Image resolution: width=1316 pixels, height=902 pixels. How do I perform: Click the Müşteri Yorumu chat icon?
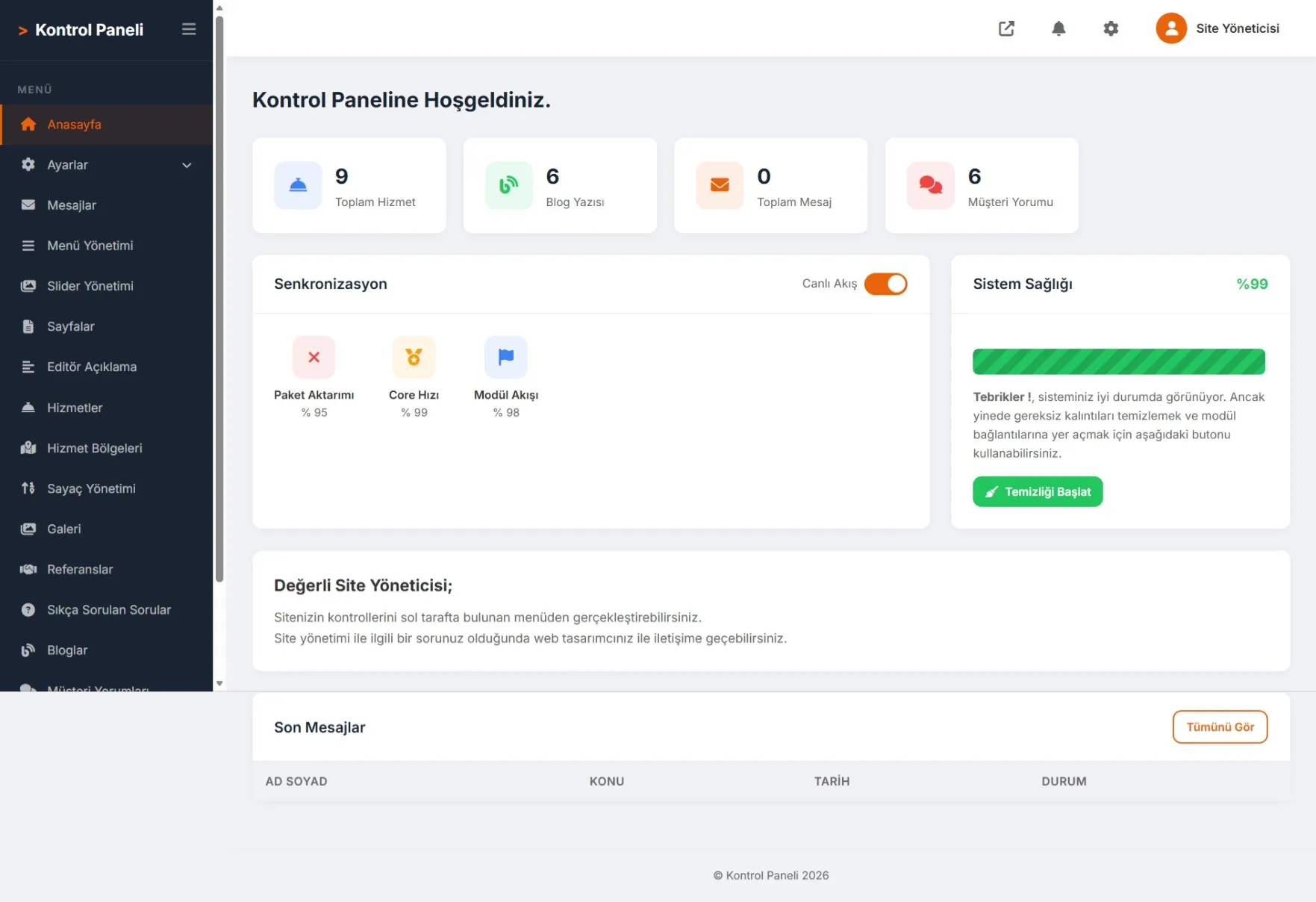[x=930, y=185]
